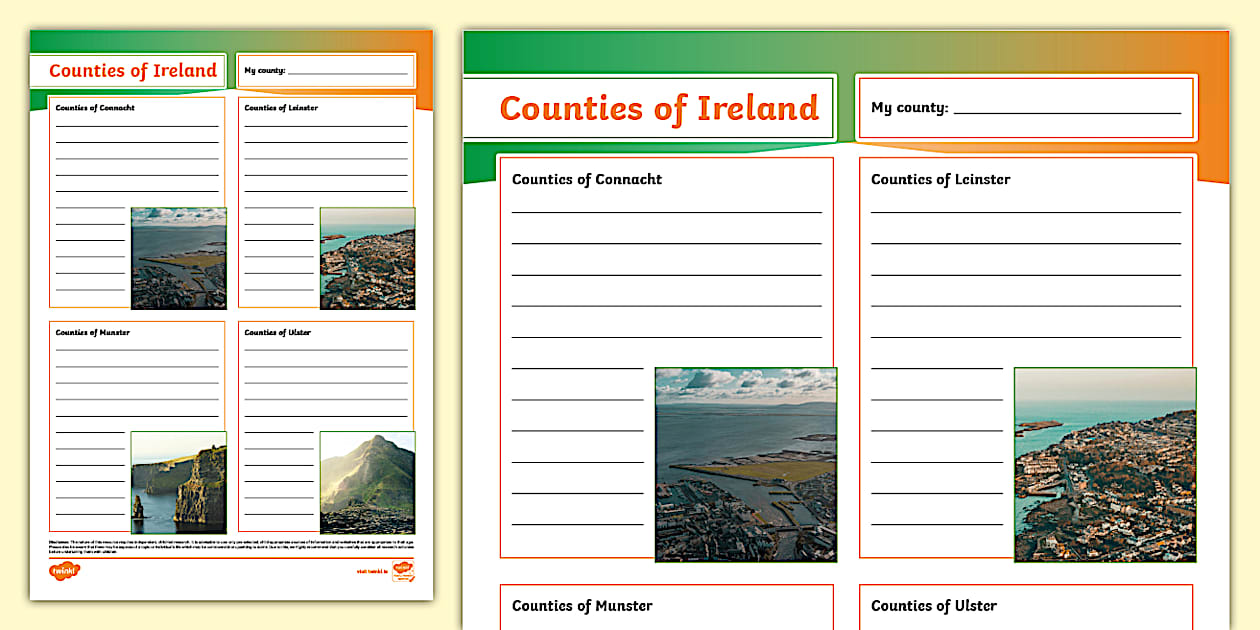Click the Munster cliffs photo on the thumbnail
Image resolution: width=1260 pixels, height=630 pixels.
coord(178,483)
